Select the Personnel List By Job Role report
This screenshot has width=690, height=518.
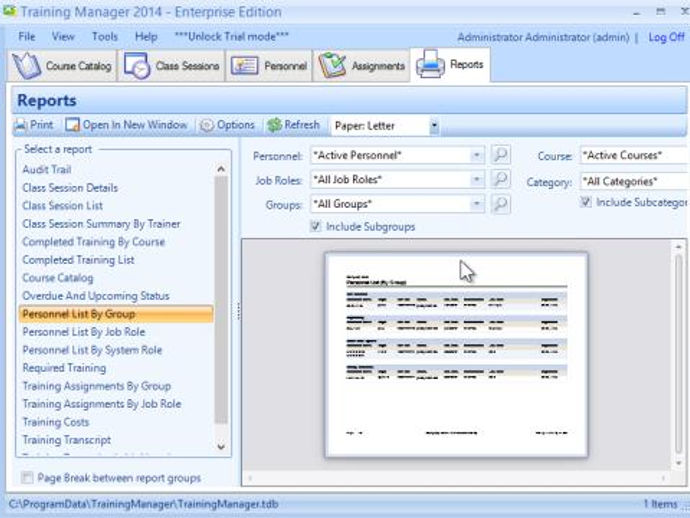click(84, 332)
